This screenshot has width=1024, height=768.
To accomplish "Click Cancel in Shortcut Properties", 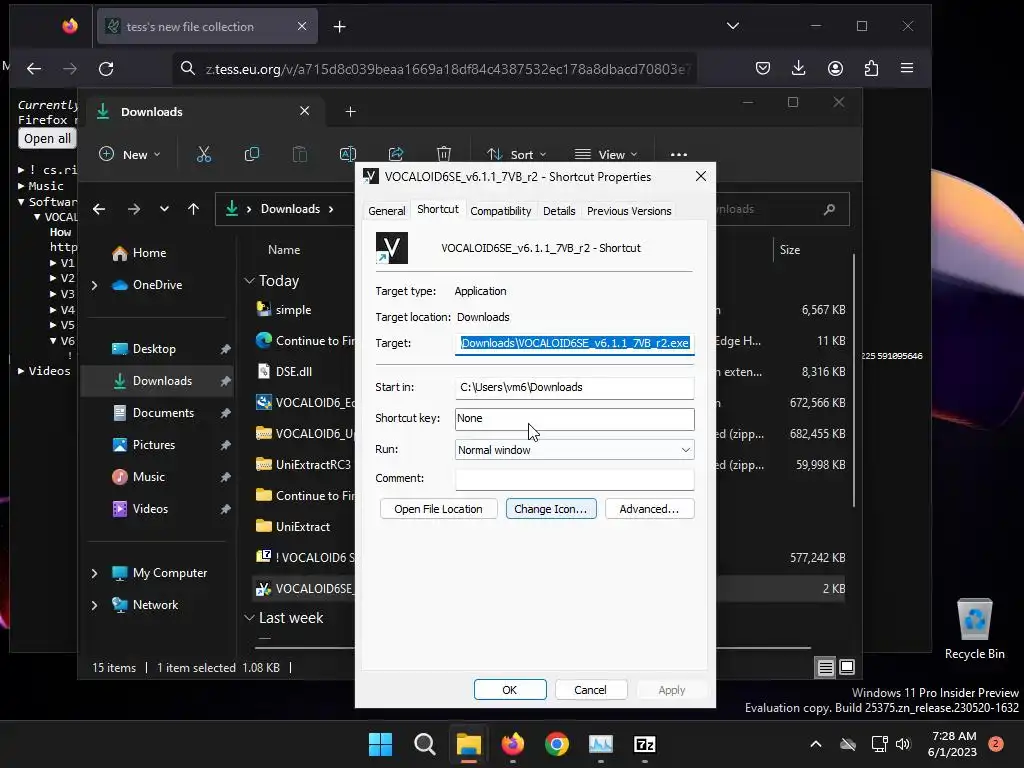I will 590,690.
